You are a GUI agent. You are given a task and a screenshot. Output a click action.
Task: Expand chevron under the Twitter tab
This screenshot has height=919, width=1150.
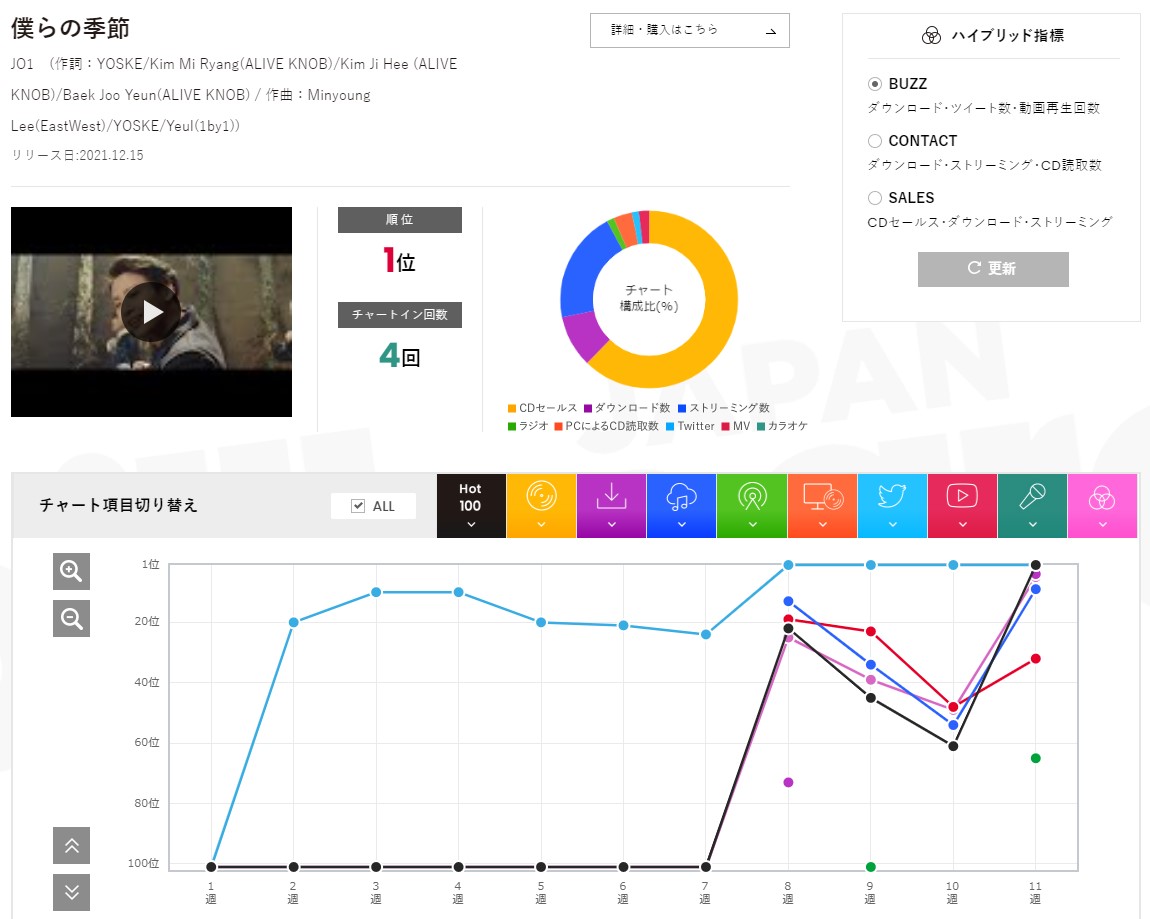click(x=892, y=524)
